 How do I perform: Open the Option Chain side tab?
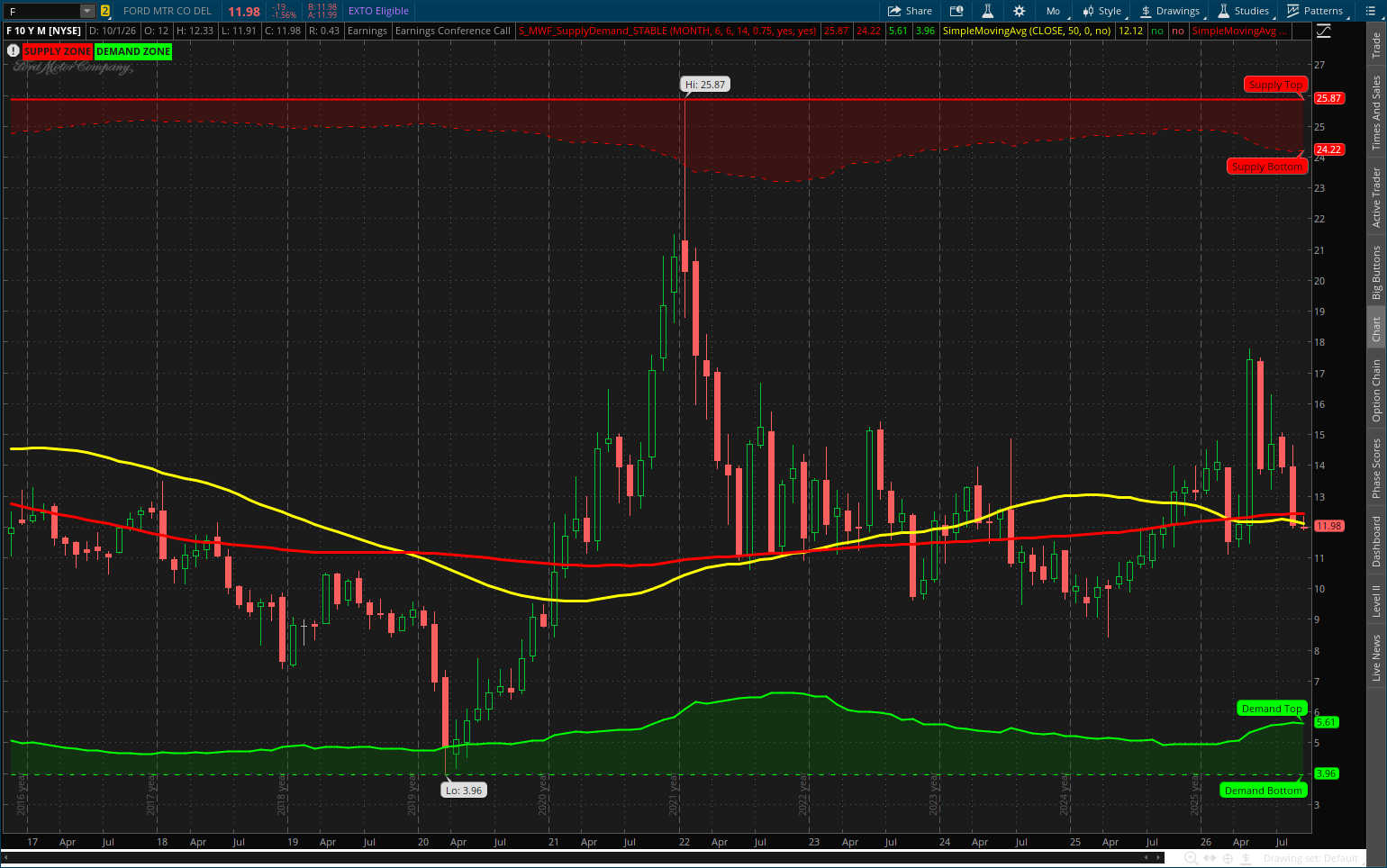point(1376,391)
